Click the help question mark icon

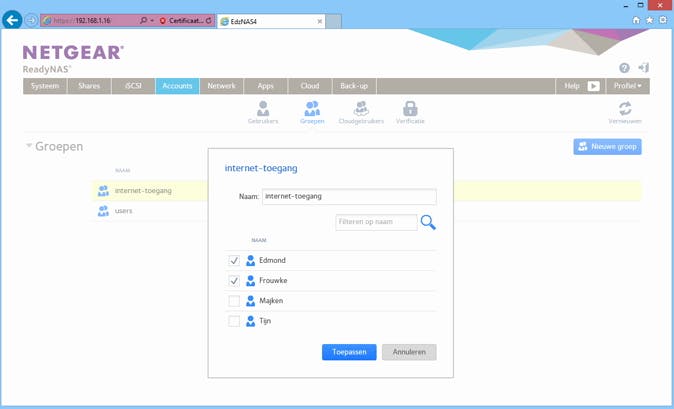(624, 68)
